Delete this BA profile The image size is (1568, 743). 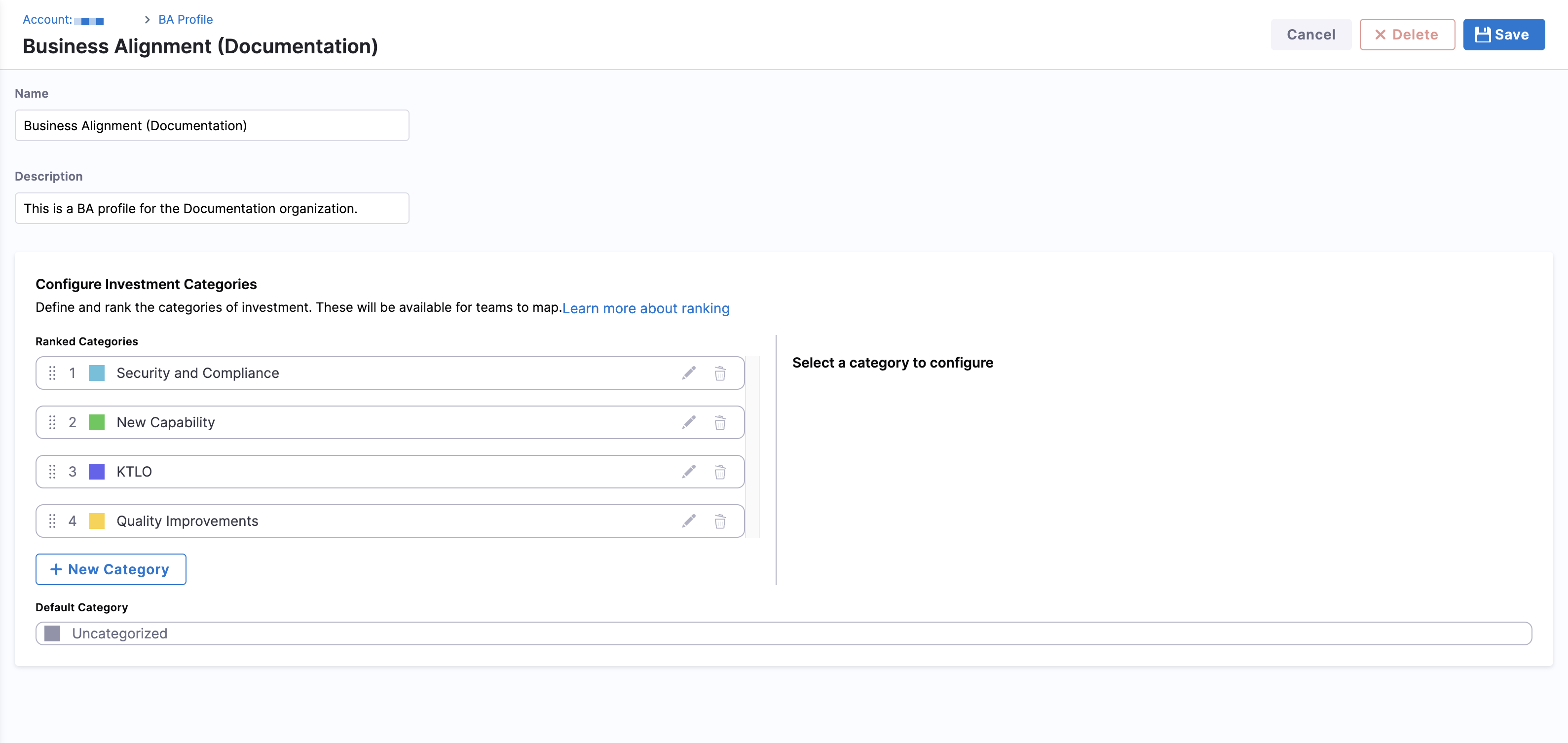click(1407, 35)
